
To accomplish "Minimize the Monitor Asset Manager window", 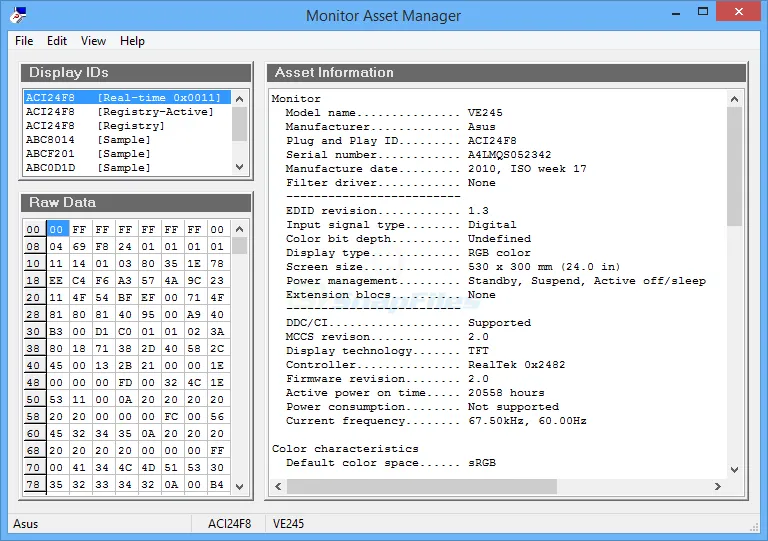I will coord(676,13).
